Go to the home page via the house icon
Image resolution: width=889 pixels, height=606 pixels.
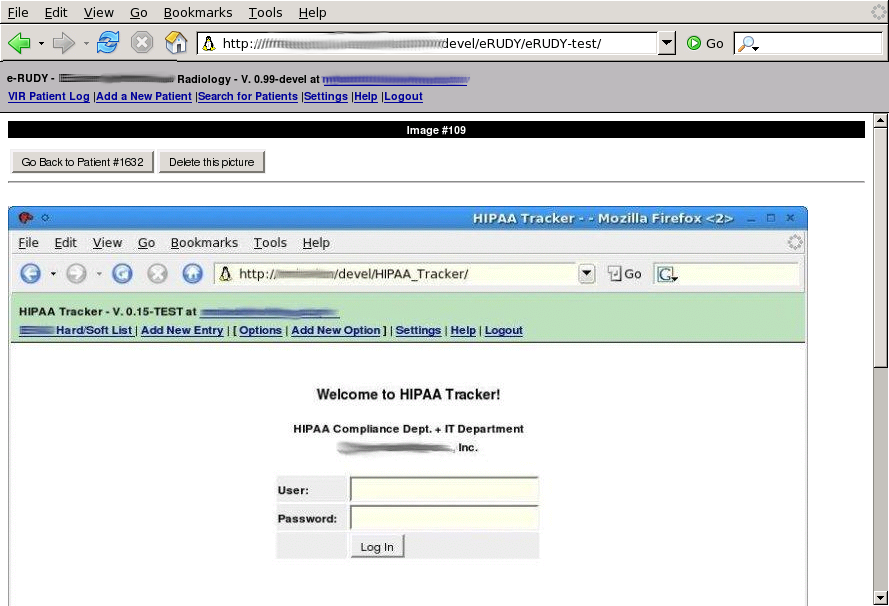pyautogui.click(x=176, y=43)
